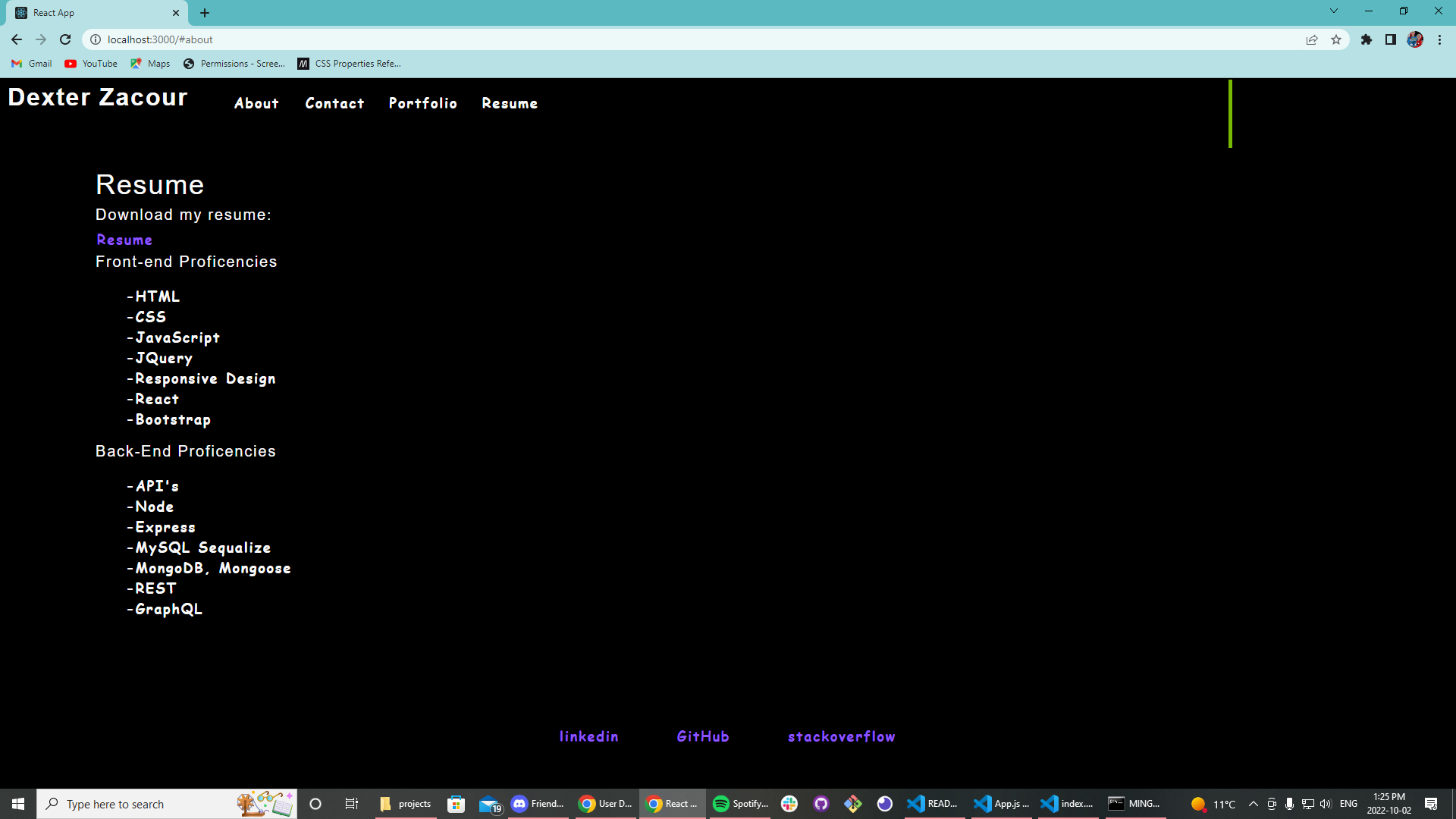Open a new browser tab
Image resolution: width=1456 pixels, height=819 pixels.
click(205, 13)
